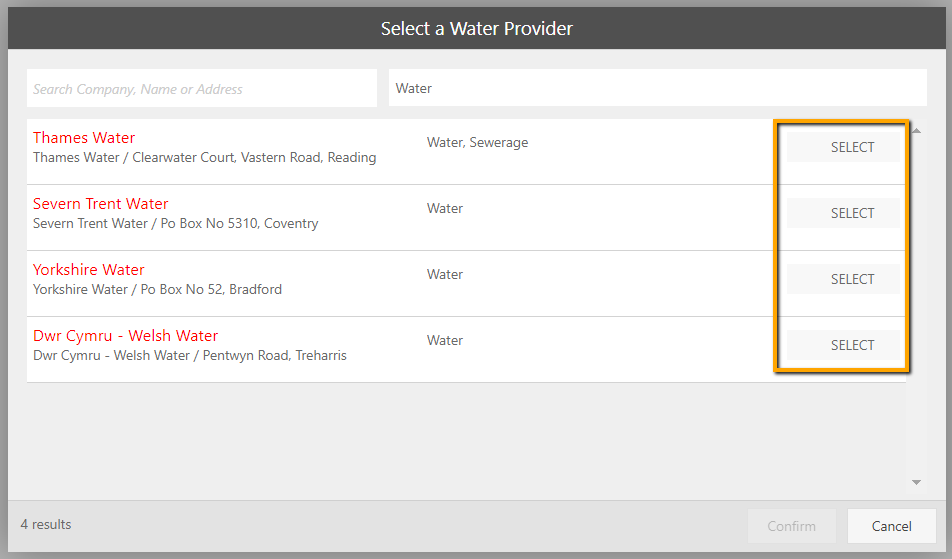Open the Dwr Cymru - Welsh Water link

point(125,336)
